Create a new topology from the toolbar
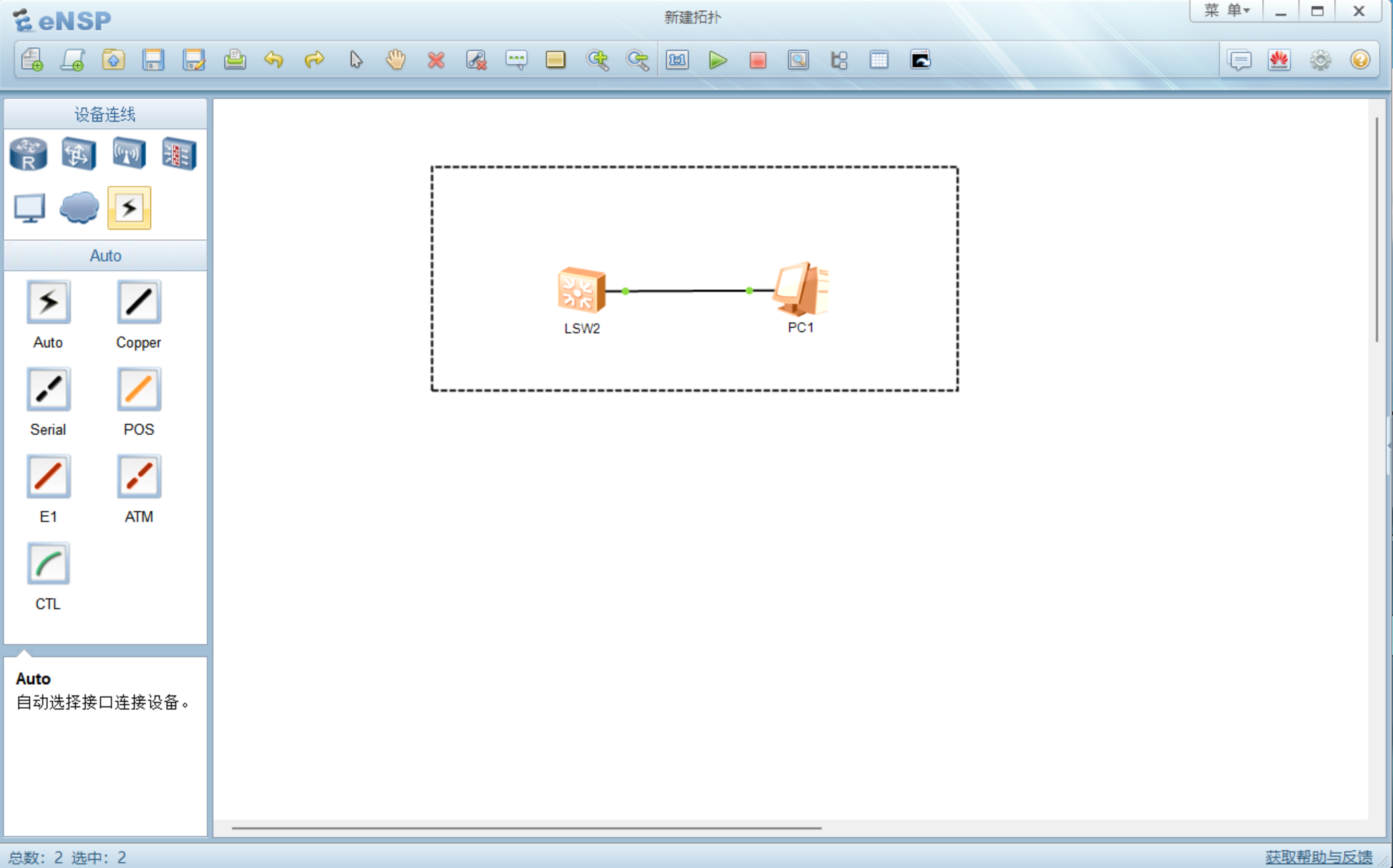This screenshot has height=868, width=1393. tap(32, 60)
